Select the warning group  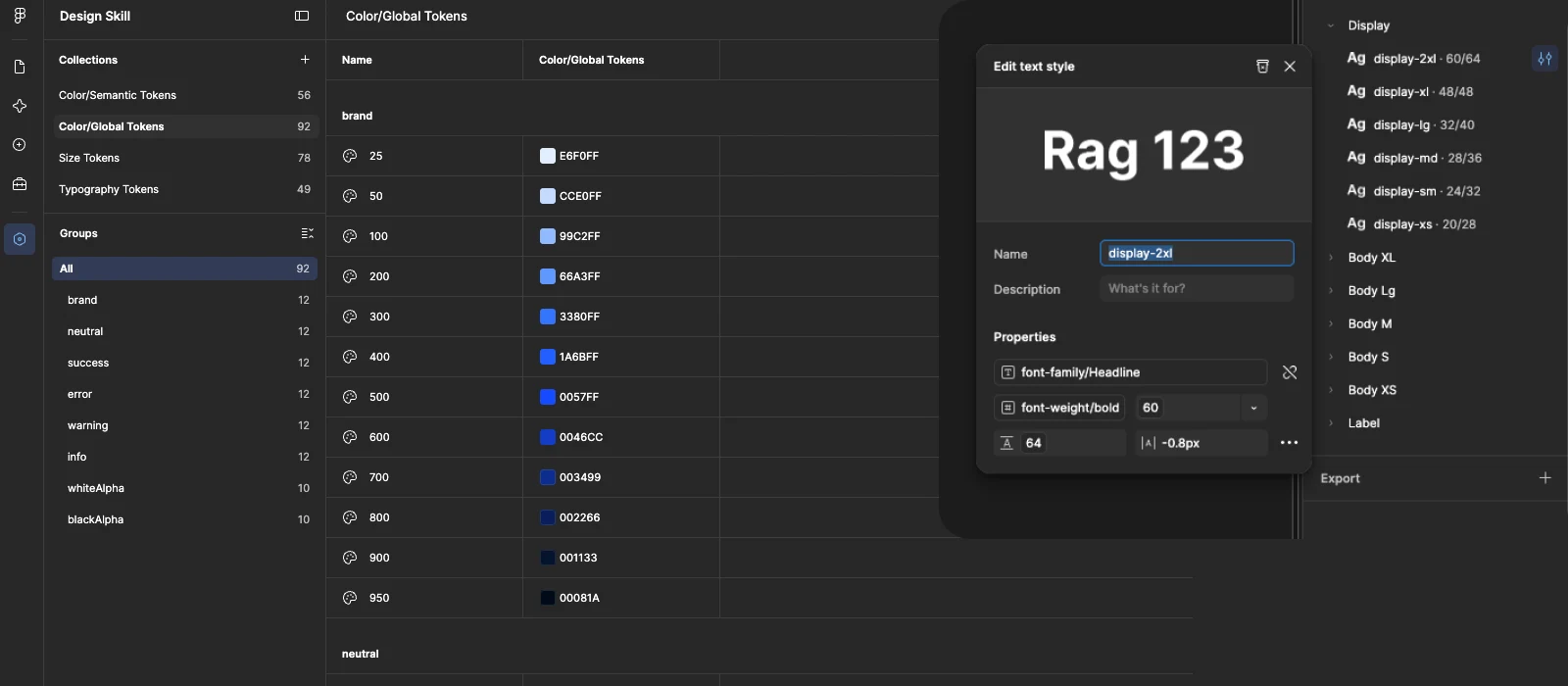point(184,425)
